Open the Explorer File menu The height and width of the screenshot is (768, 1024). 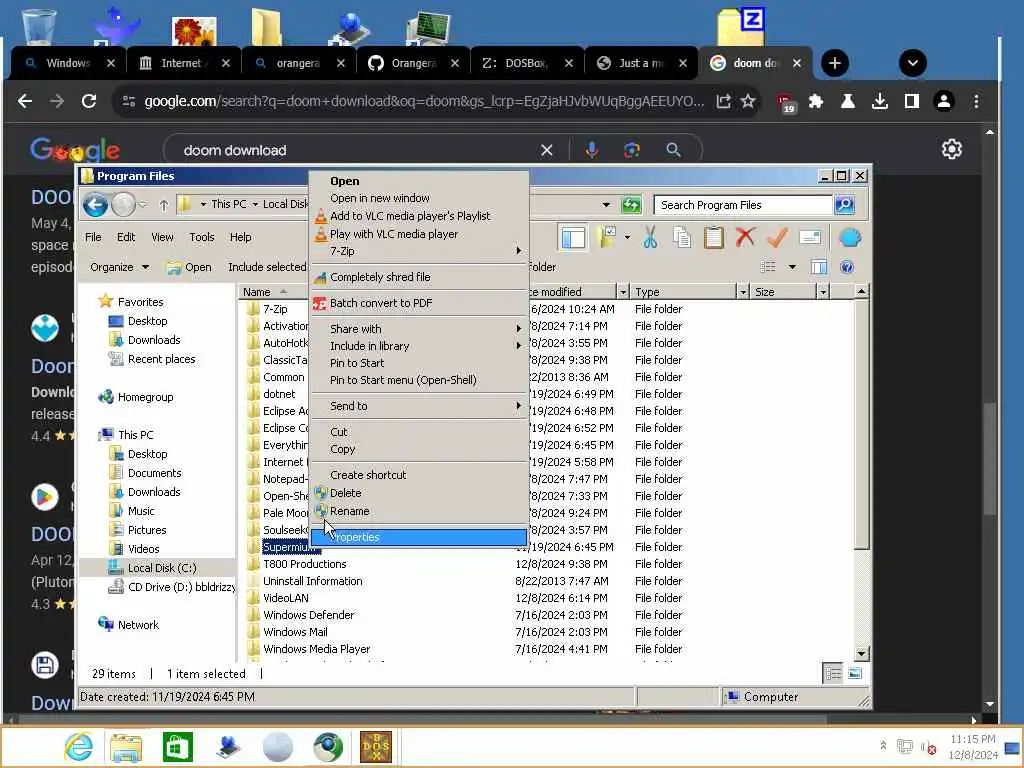pyautogui.click(x=93, y=237)
